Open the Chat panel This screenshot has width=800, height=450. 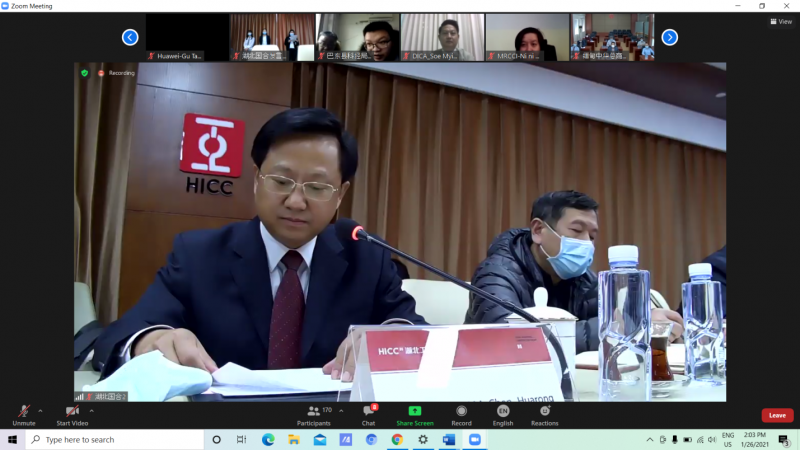point(368,412)
